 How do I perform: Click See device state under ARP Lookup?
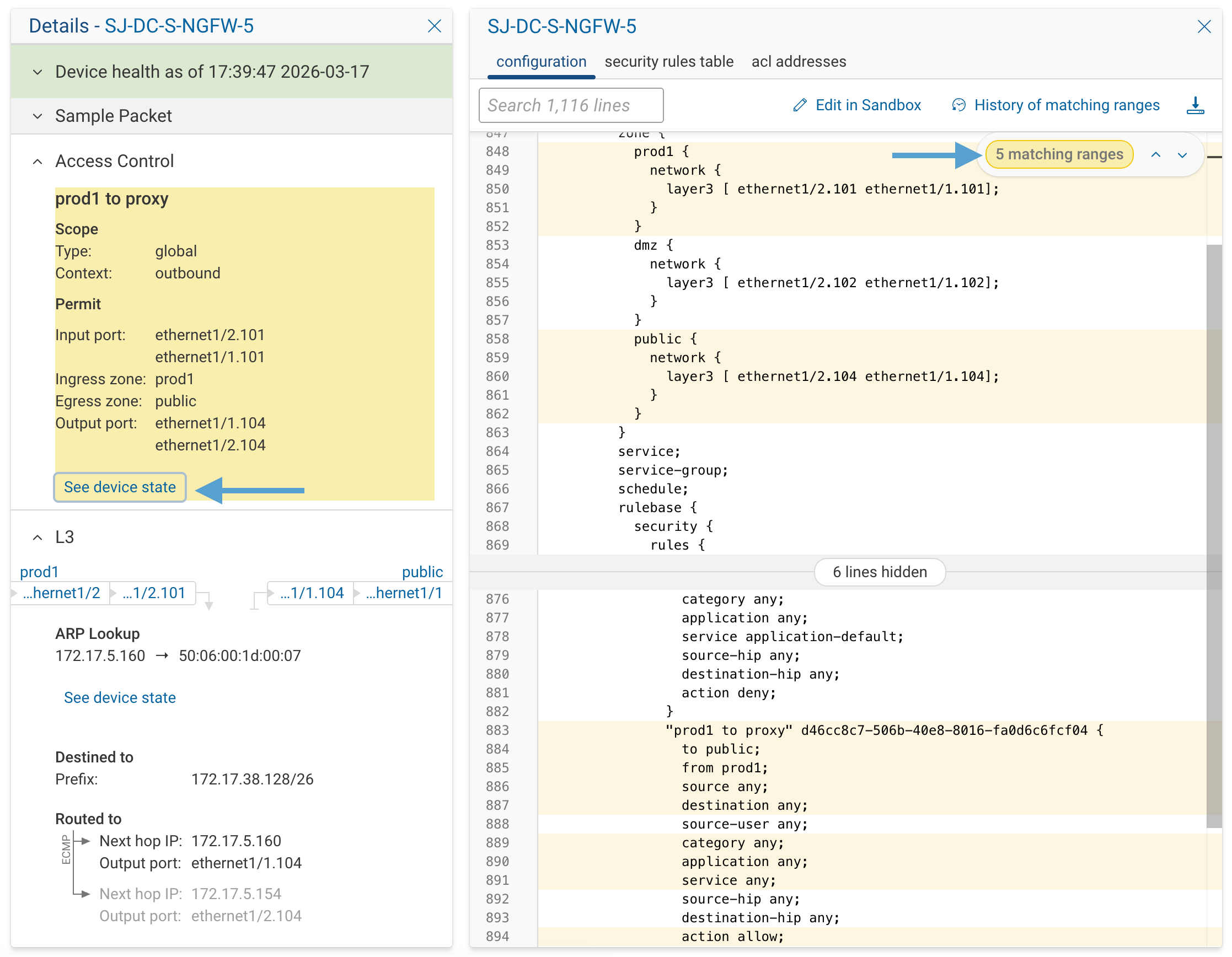pyautogui.click(x=120, y=697)
